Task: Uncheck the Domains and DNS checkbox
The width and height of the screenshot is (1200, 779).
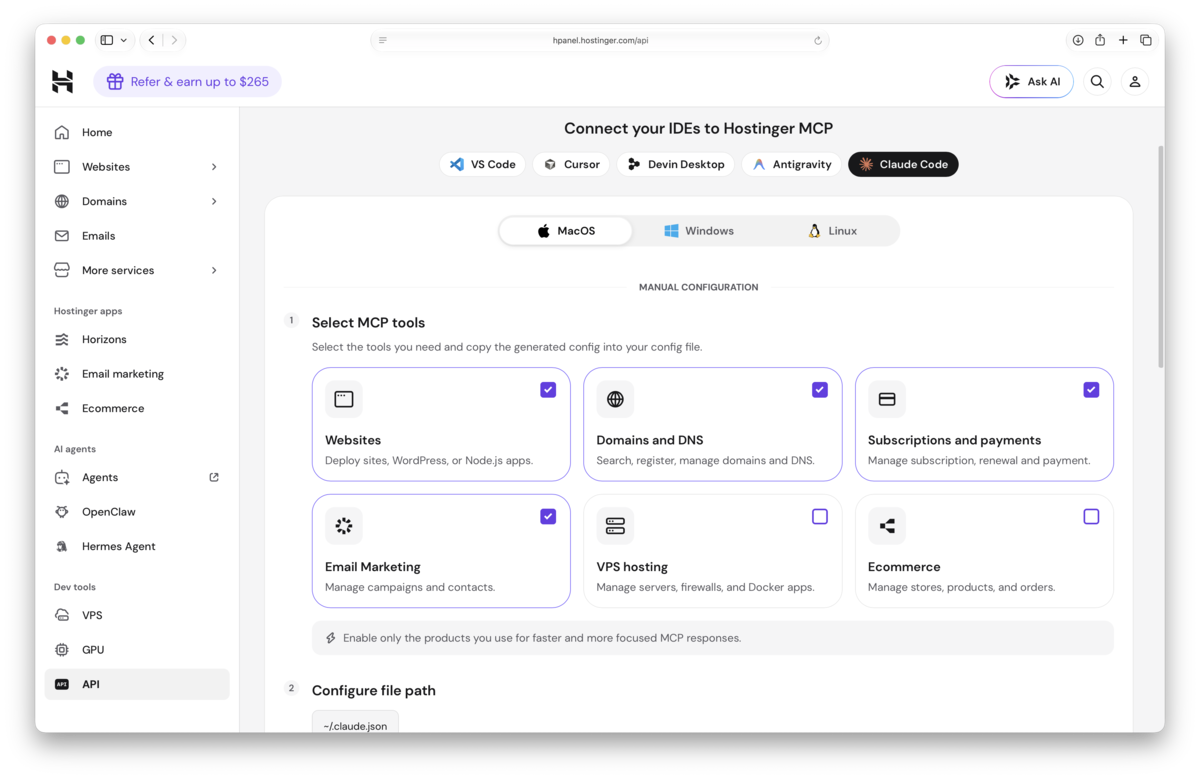Action: tap(820, 390)
